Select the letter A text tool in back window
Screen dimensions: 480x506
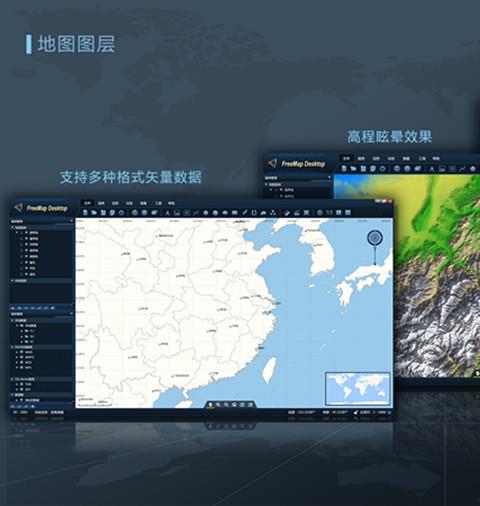click(432, 169)
